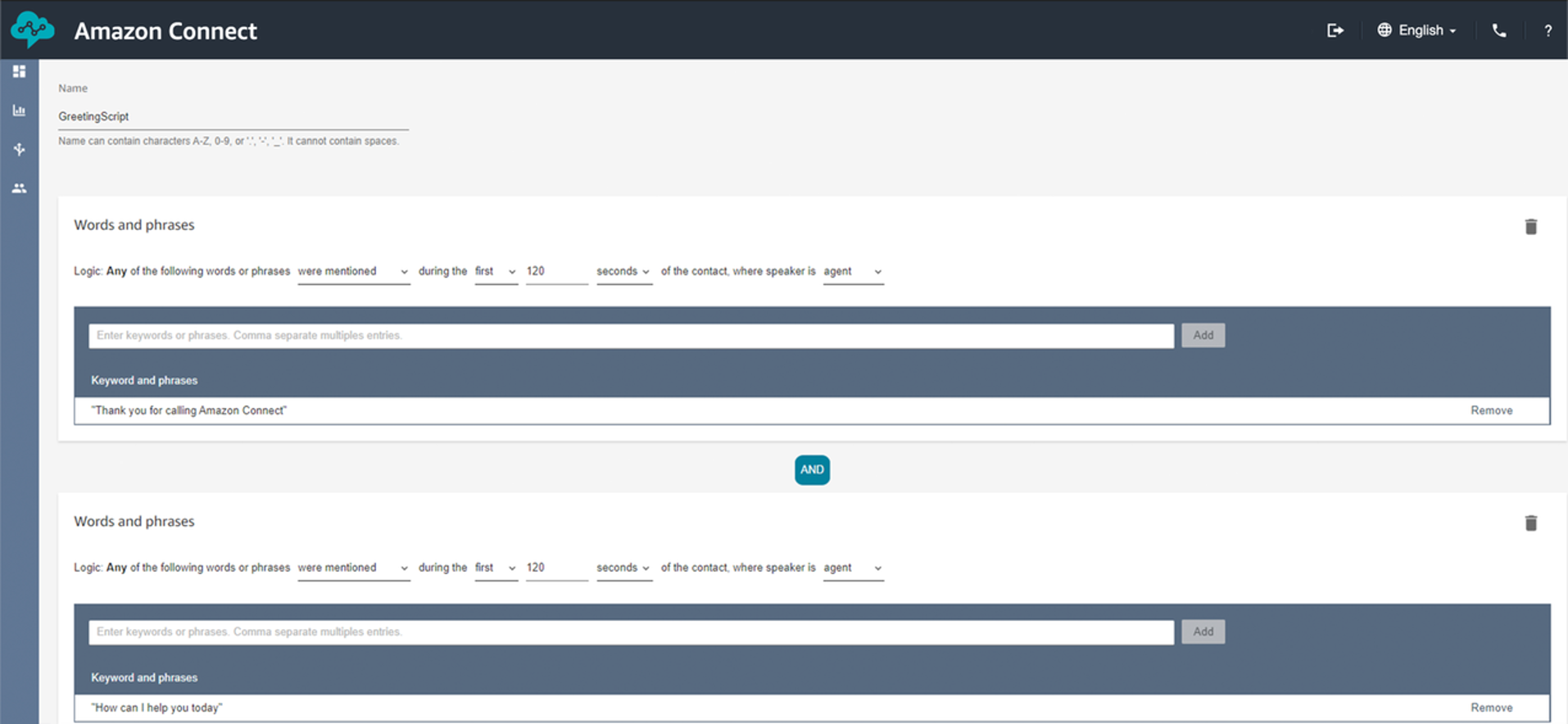Open 'were mentioned' dropdown in first condition
This screenshot has width=1568, height=724.
353,272
